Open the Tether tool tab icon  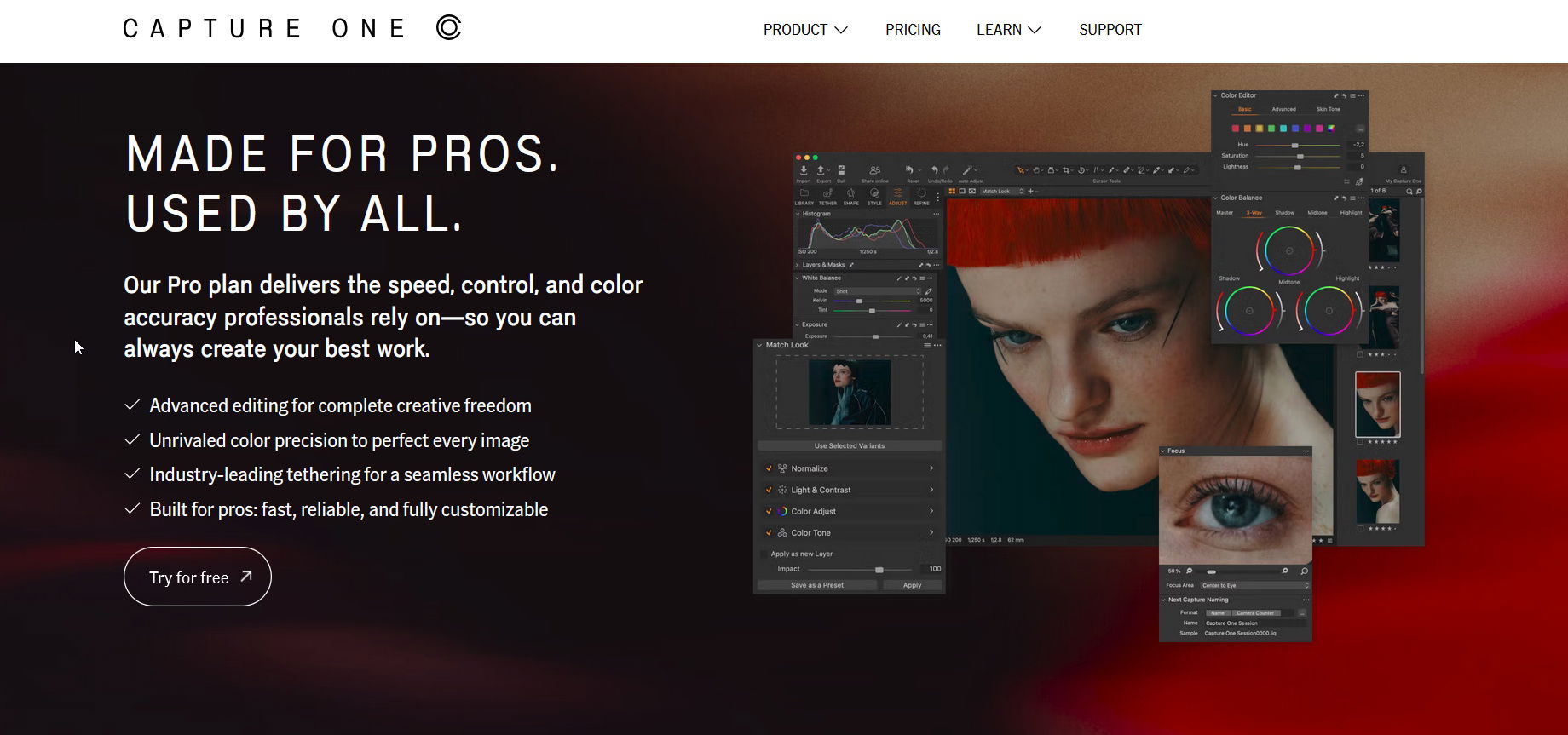pyautogui.click(x=827, y=194)
